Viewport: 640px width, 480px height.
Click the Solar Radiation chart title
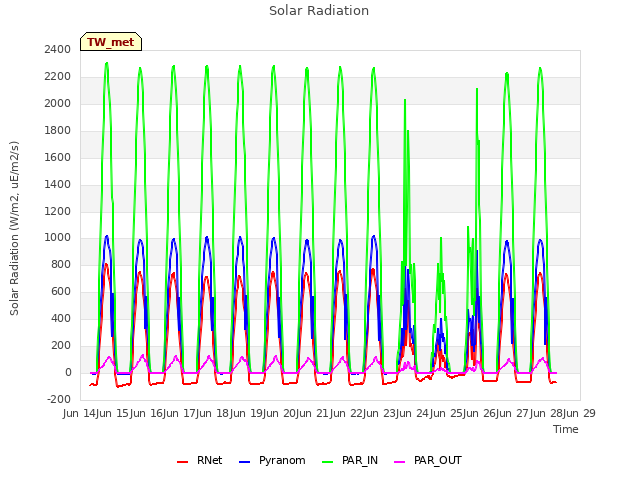(x=319, y=11)
